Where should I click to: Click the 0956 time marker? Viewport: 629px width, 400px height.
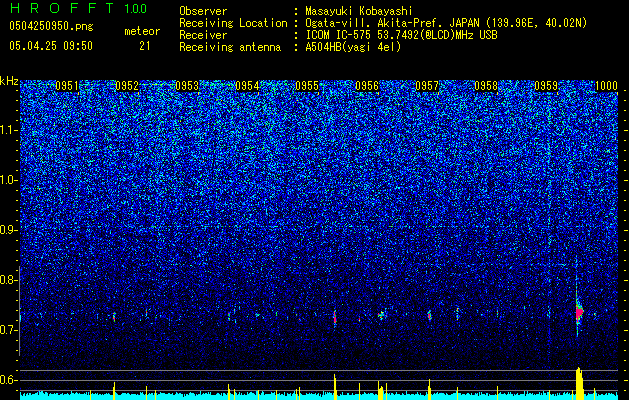[x=367, y=86]
